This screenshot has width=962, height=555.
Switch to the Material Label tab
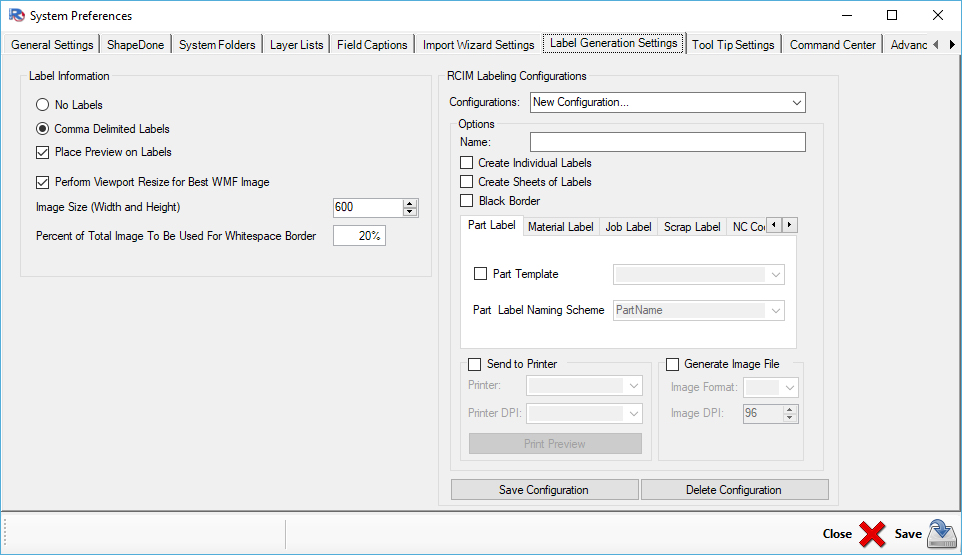click(561, 227)
